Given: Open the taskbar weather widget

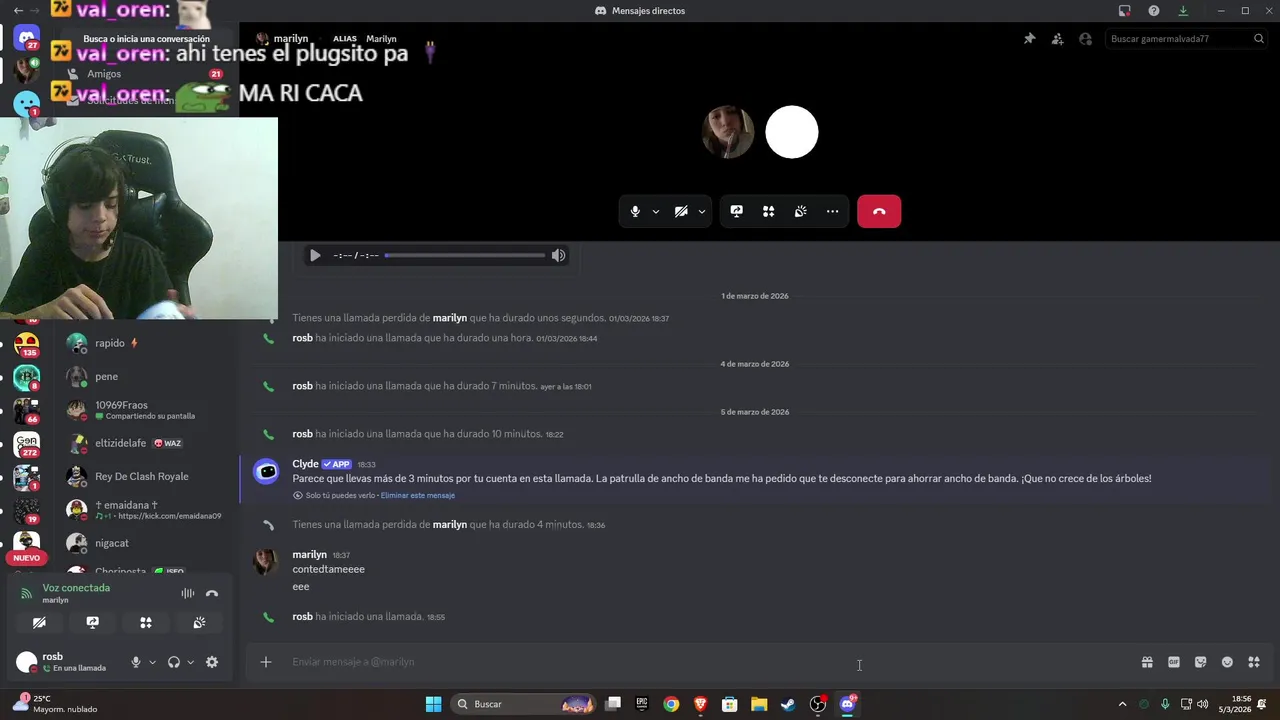Looking at the screenshot, I should click(x=55, y=704).
